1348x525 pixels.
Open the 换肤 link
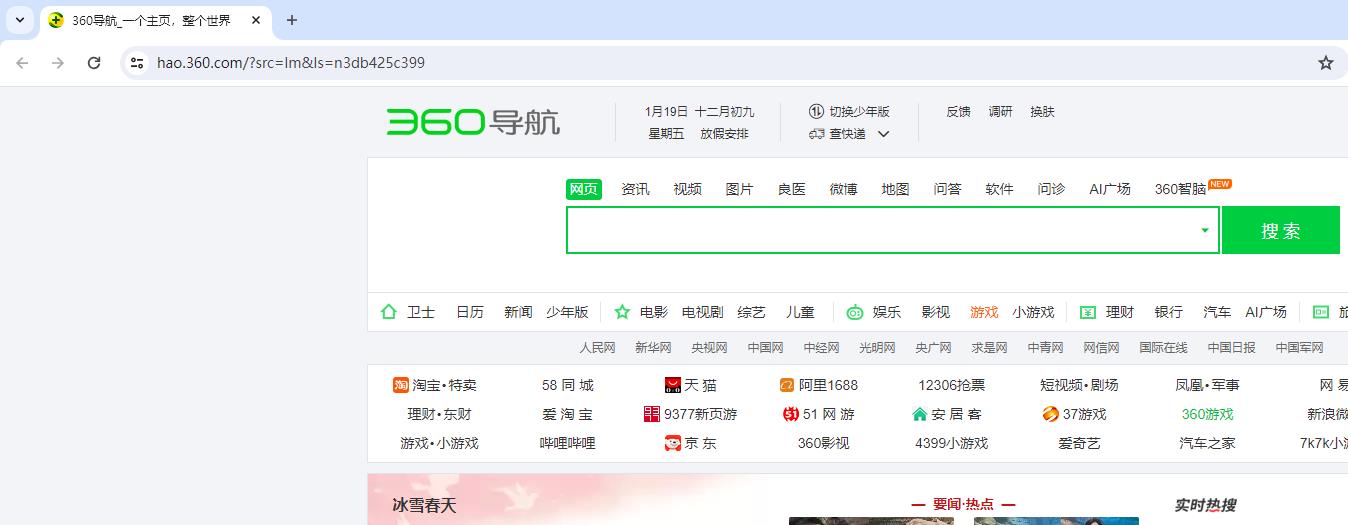point(1042,111)
